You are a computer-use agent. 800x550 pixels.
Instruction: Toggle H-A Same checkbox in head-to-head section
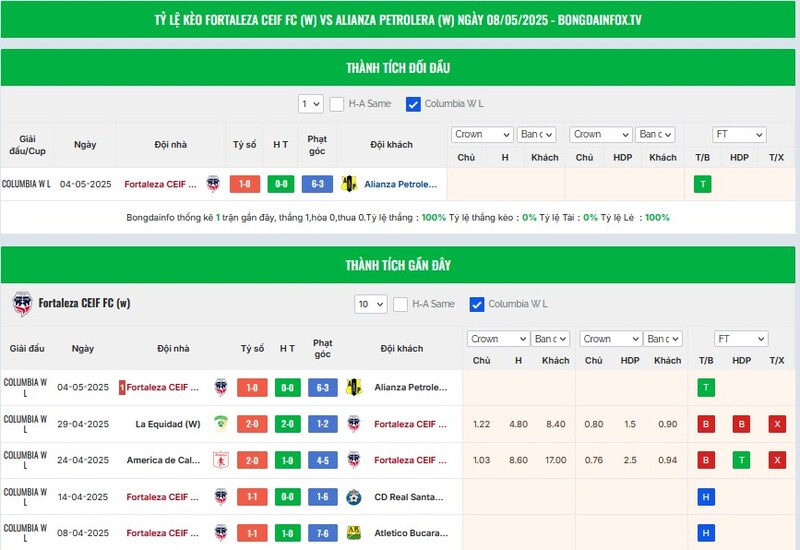point(337,104)
